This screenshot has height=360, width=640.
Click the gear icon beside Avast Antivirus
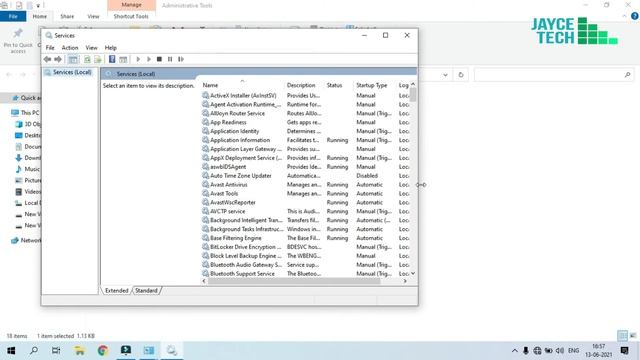pos(206,184)
